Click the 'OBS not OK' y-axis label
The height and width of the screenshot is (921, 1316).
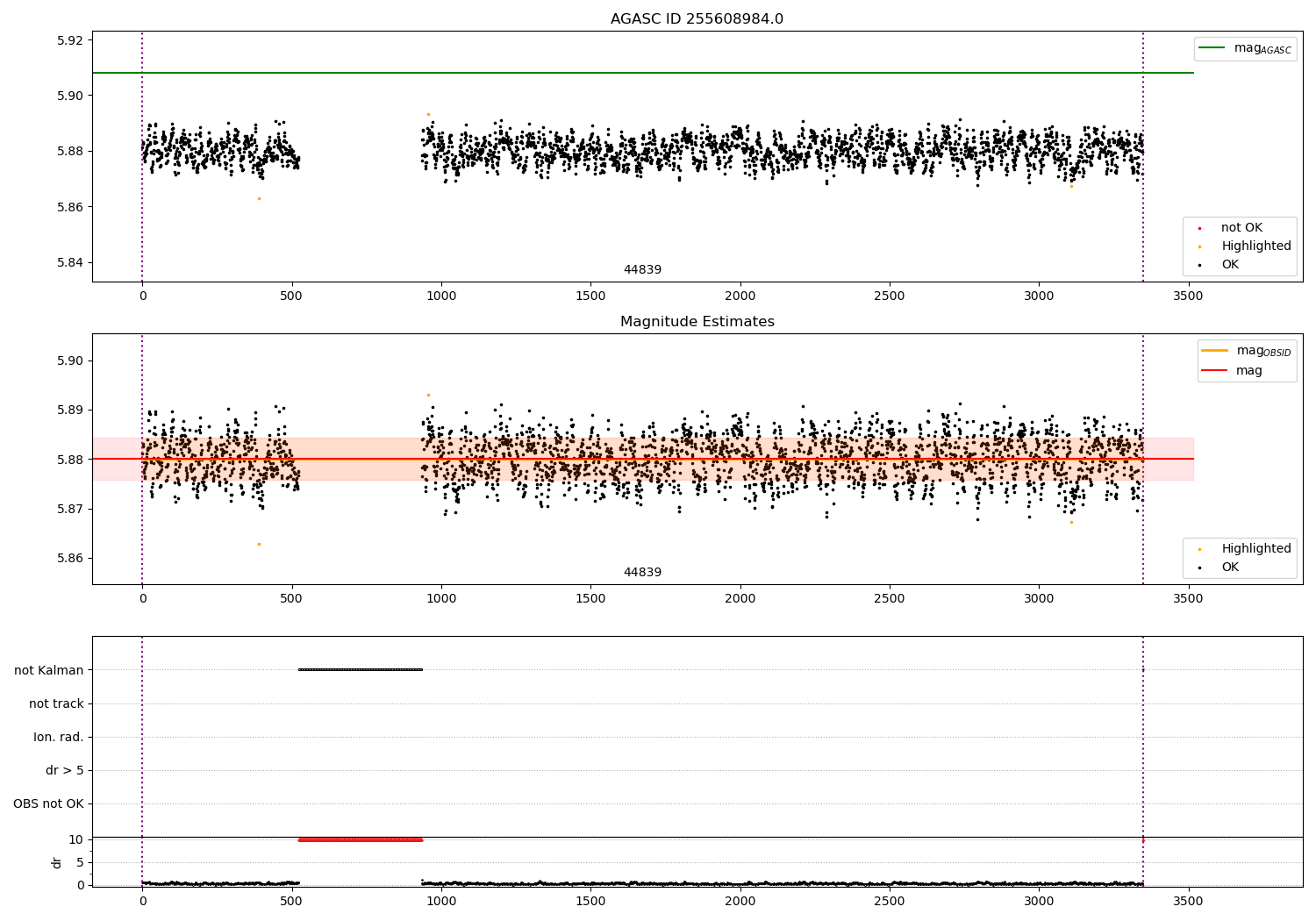pos(48,804)
